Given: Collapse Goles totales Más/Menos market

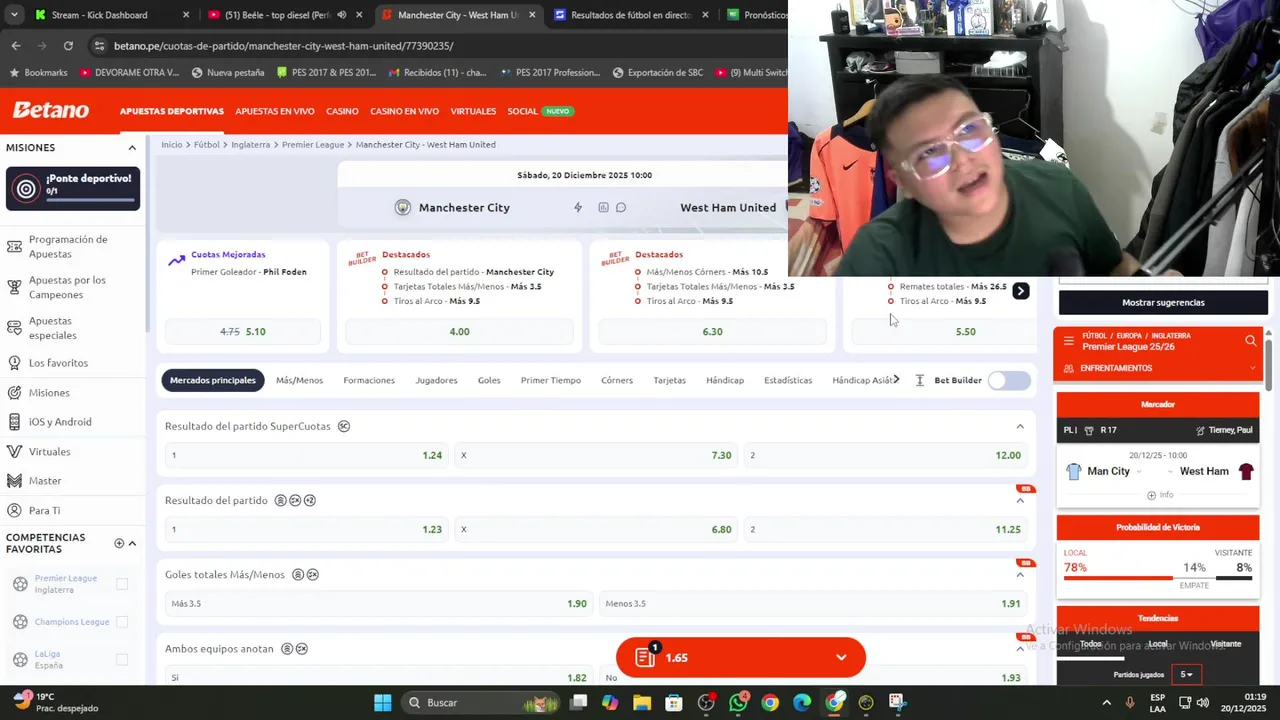Looking at the screenshot, I should point(1020,575).
